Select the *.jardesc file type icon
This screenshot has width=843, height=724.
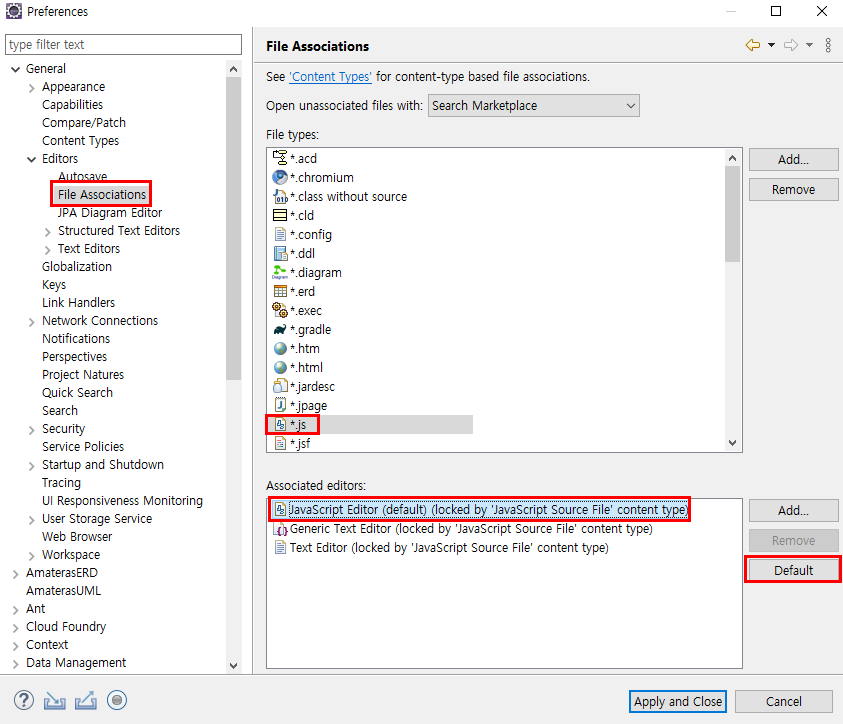pyautogui.click(x=280, y=386)
